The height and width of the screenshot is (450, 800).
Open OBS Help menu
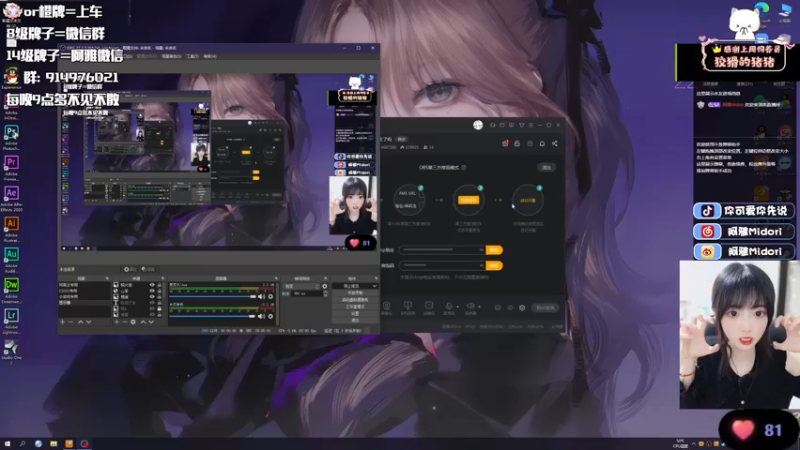pos(210,56)
